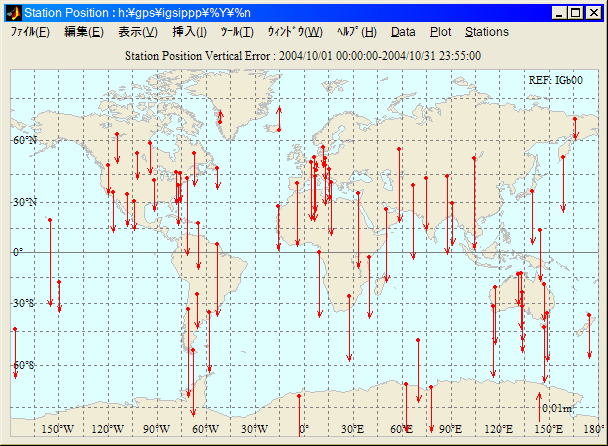Click the 60°N latitude axis label

point(23,141)
